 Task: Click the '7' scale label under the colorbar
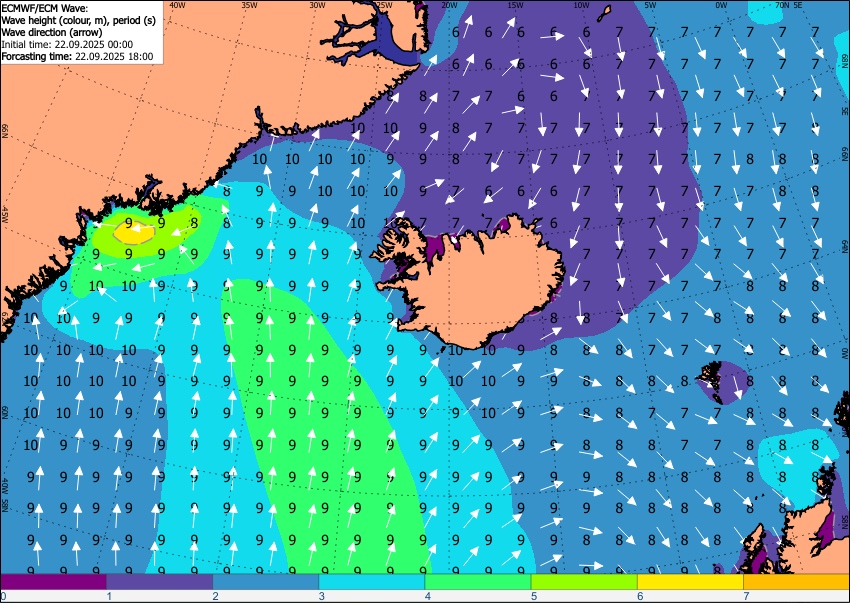[x=746, y=596]
